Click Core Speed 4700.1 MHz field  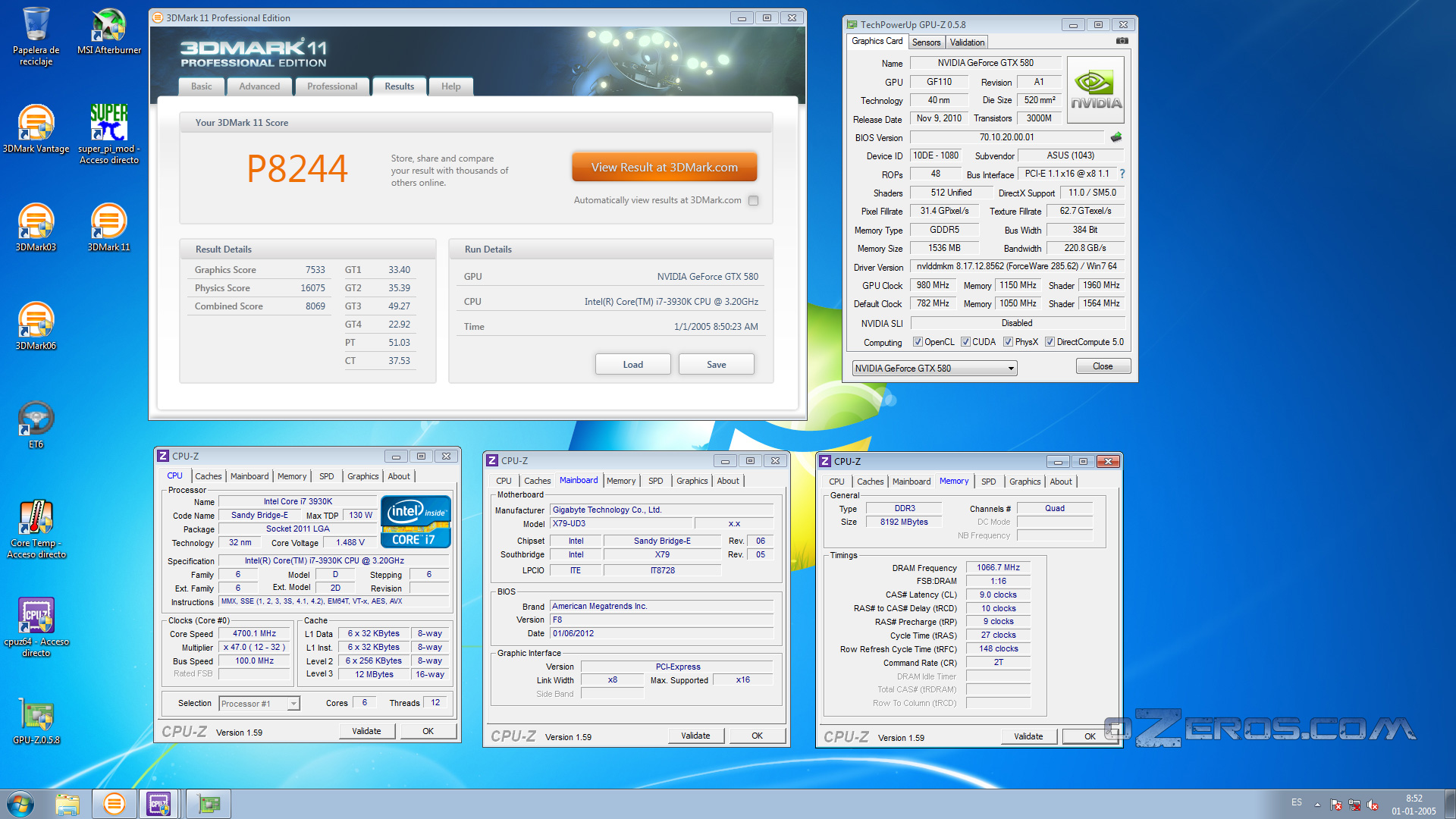[254, 633]
